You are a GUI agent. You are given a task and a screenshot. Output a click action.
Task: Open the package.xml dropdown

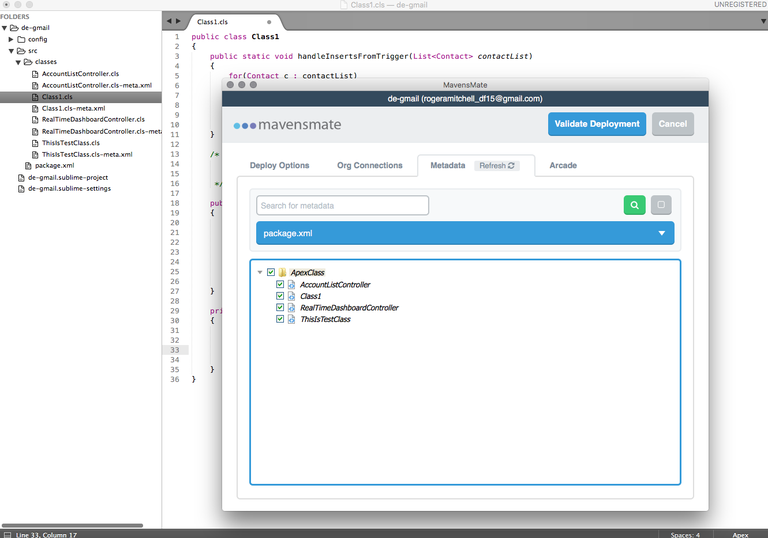(x=465, y=233)
